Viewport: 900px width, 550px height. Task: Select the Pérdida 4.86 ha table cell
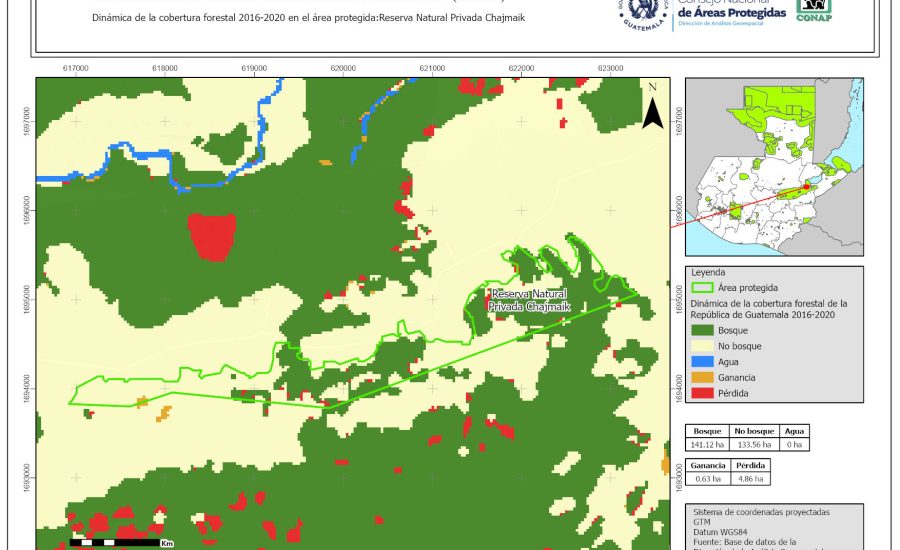click(x=752, y=478)
